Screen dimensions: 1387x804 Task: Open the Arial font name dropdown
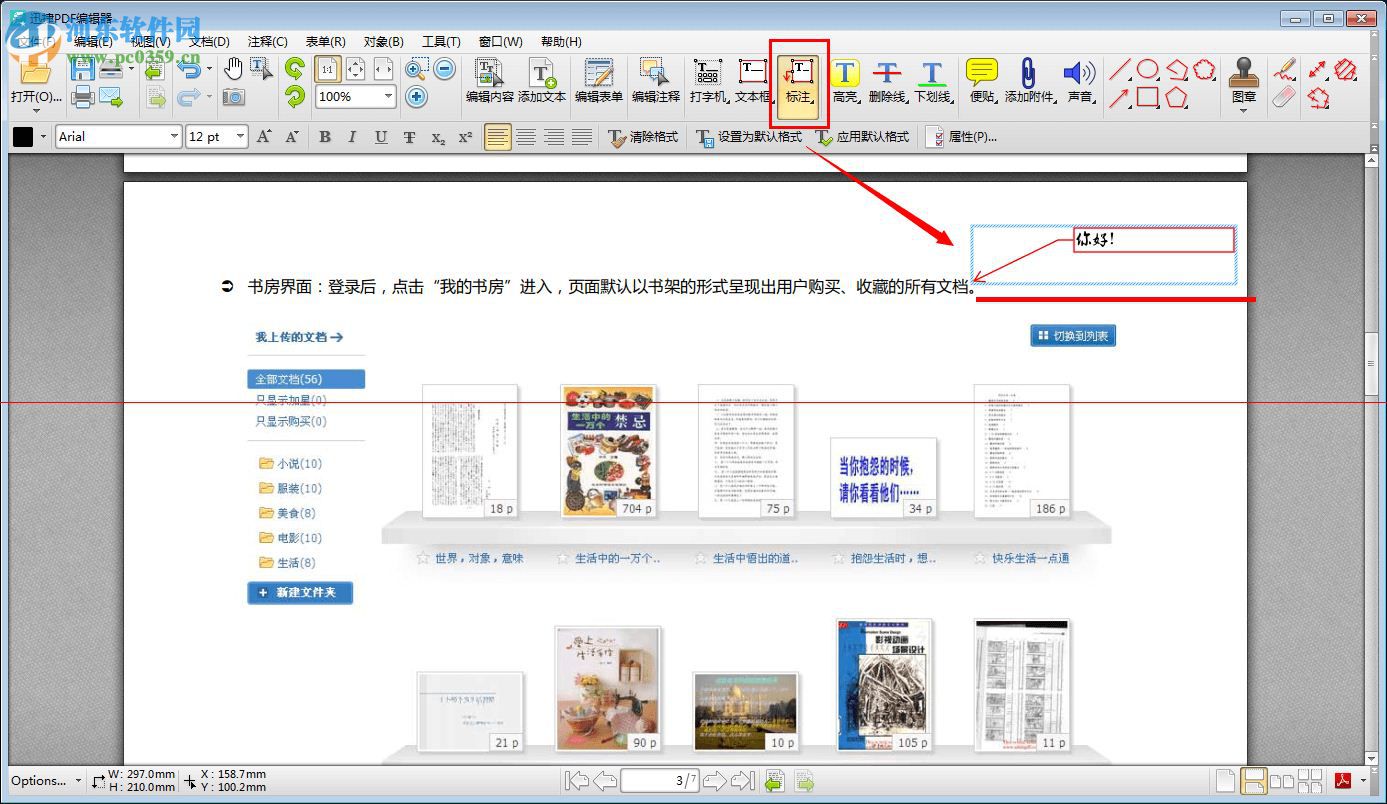pyautogui.click(x=174, y=137)
